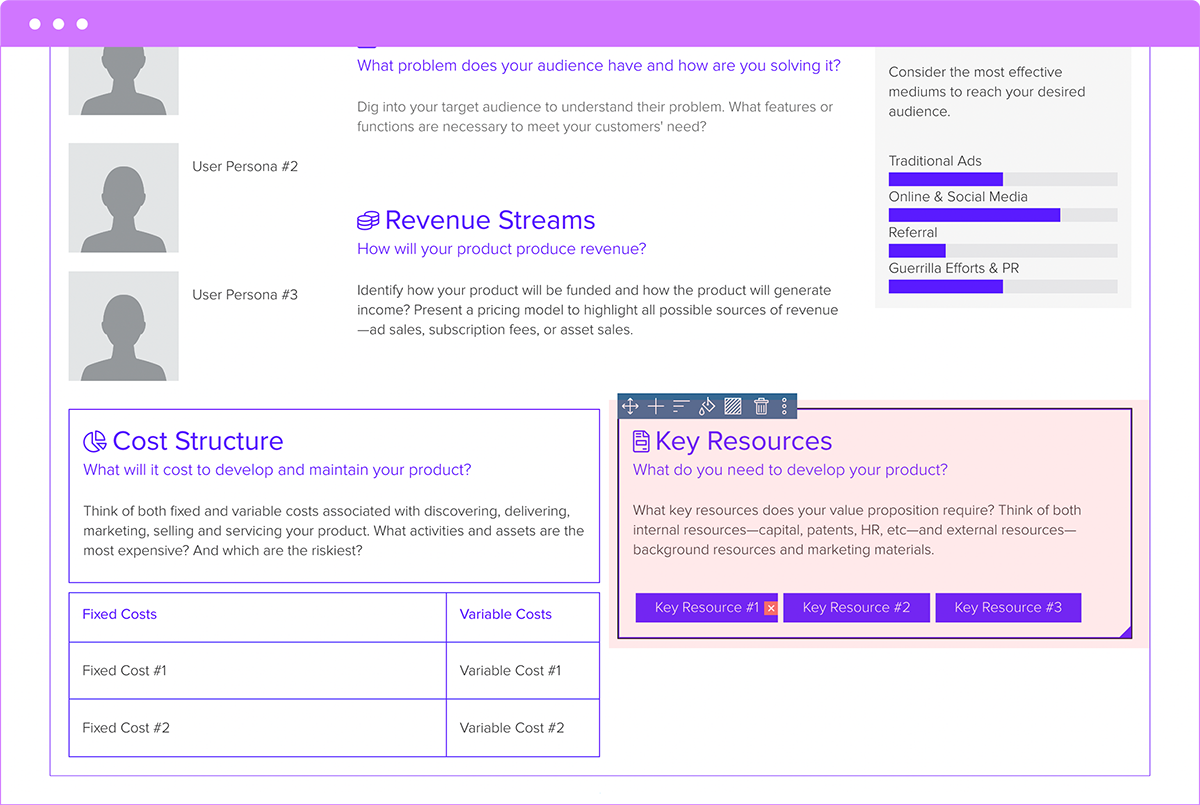Click the pattern fill icon in the toolbar
This screenshot has width=1200, height=805.
733,406
